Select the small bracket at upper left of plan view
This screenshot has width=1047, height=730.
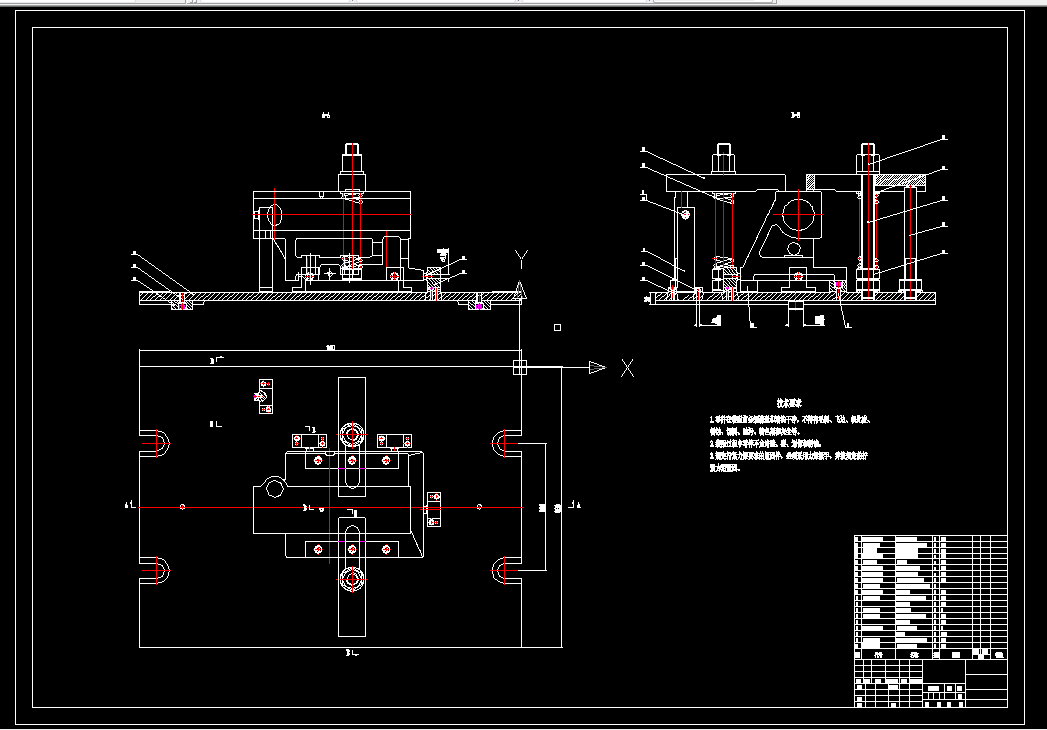pos(266,396)
